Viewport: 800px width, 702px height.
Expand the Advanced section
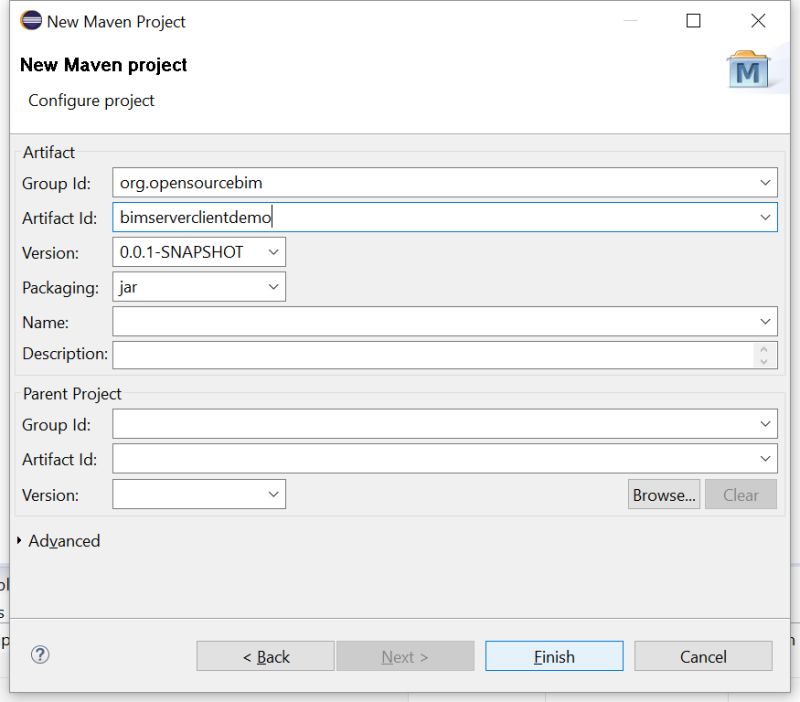(x=63, y=541)
